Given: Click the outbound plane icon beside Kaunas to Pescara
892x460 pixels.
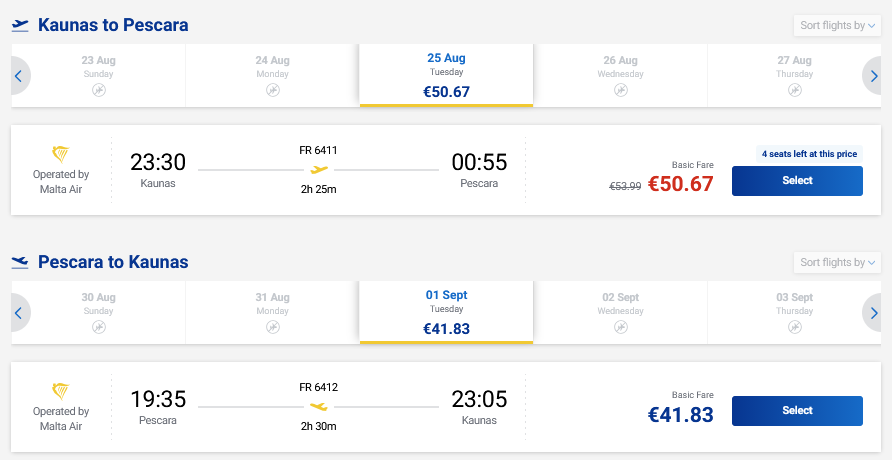Looking at the screenshot, I should [x=20, y=26].
